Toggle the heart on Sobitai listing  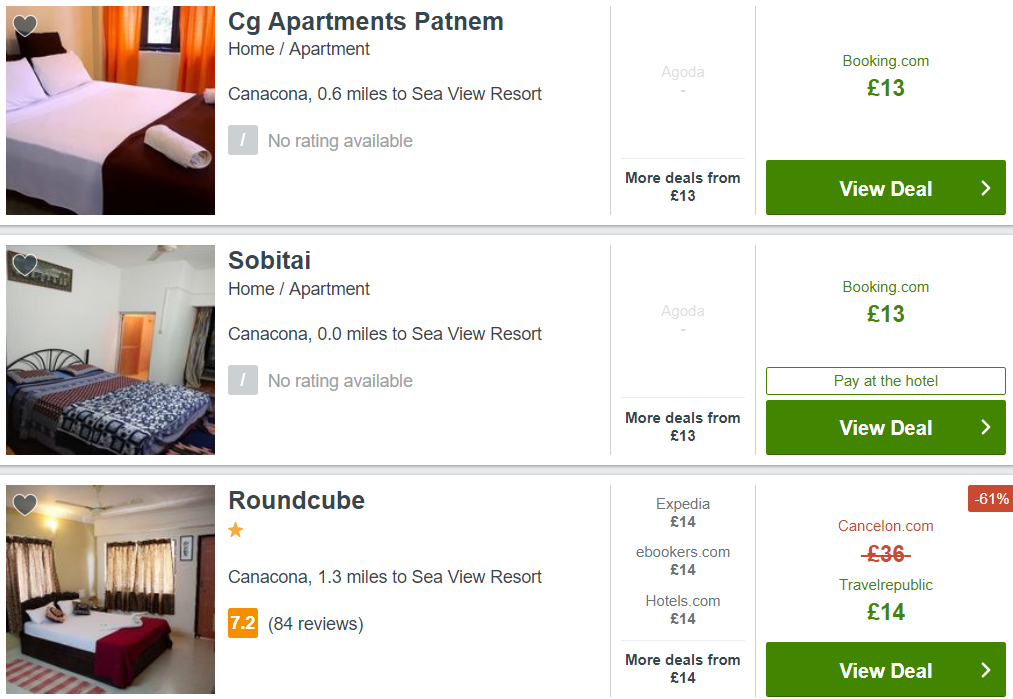[x=25, y=266]
